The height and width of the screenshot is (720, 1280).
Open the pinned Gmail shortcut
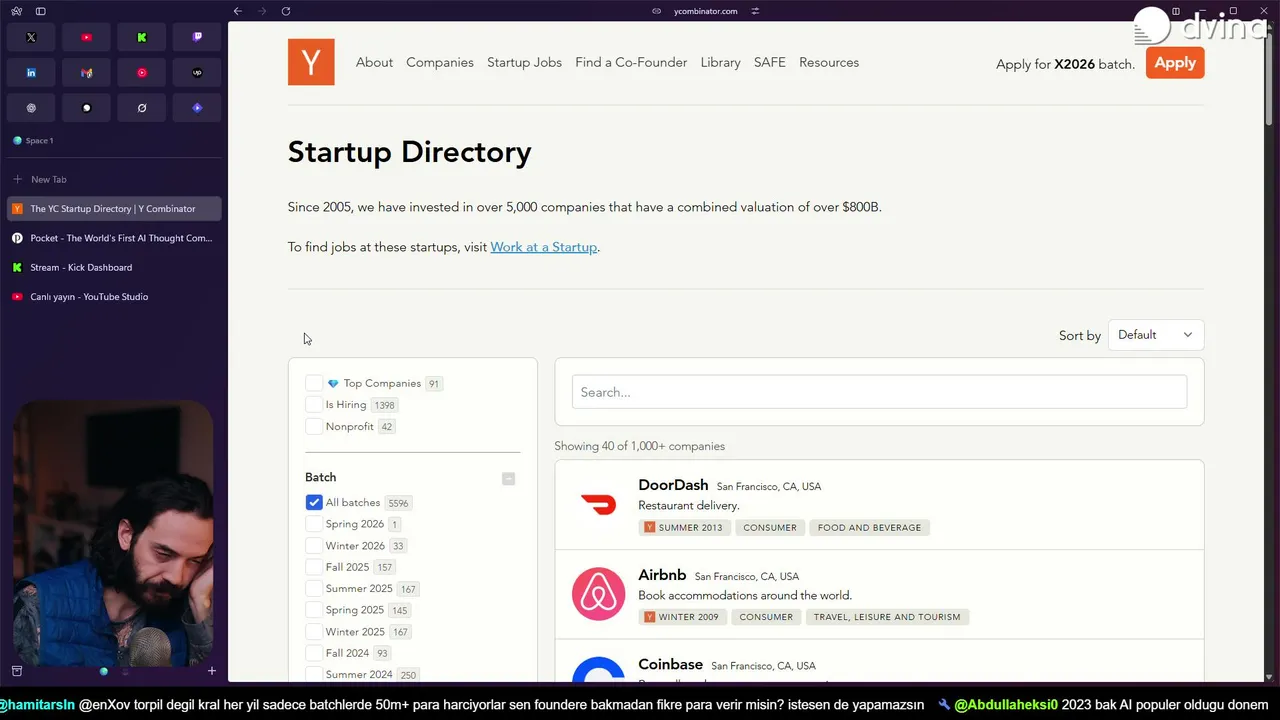(x=86, y=72)
